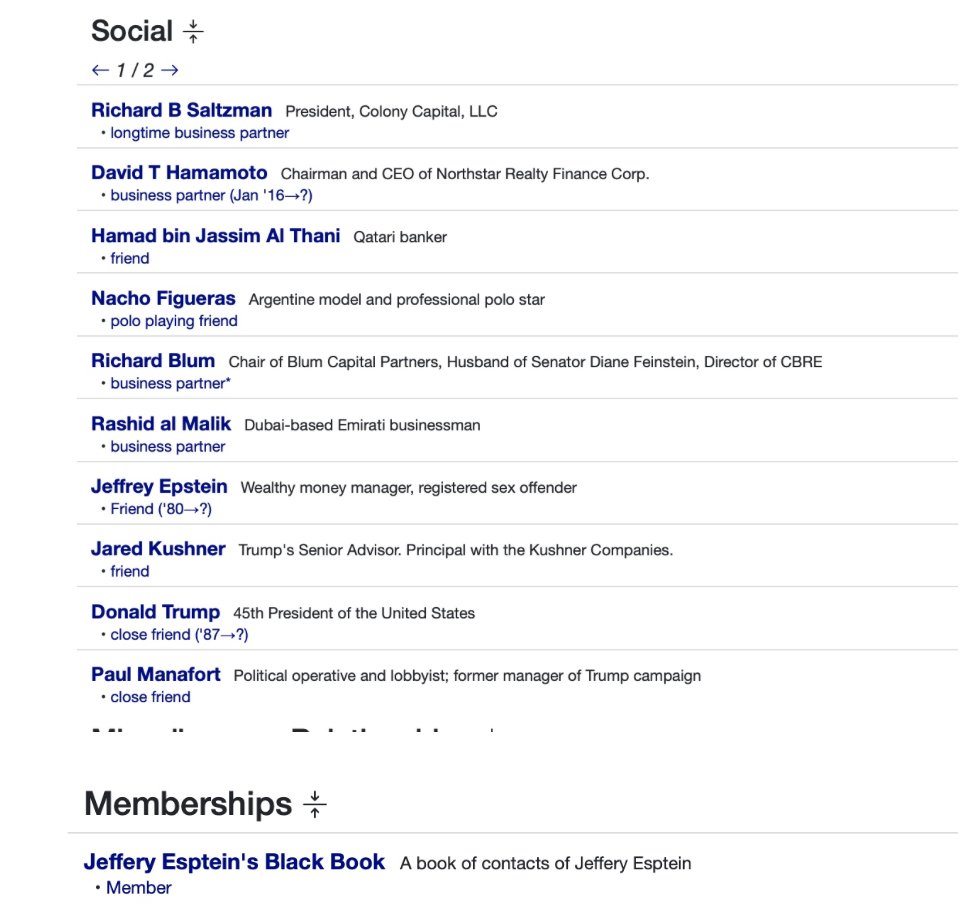Open Rashid al Malik profile
980x916 pixels.
tap(161, 424)
